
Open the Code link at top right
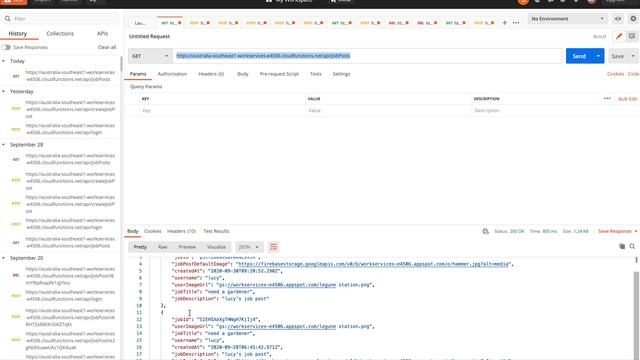point(633,74)
